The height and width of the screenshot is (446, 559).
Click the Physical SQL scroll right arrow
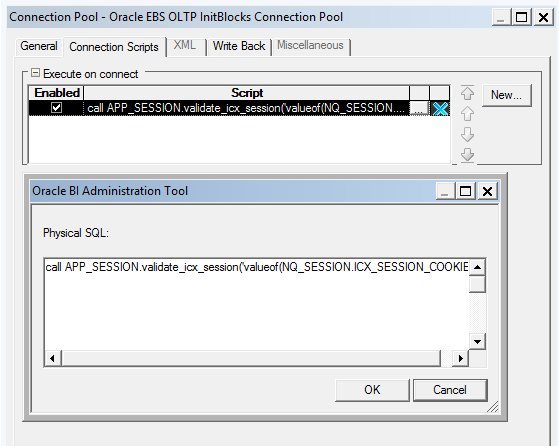461,358
